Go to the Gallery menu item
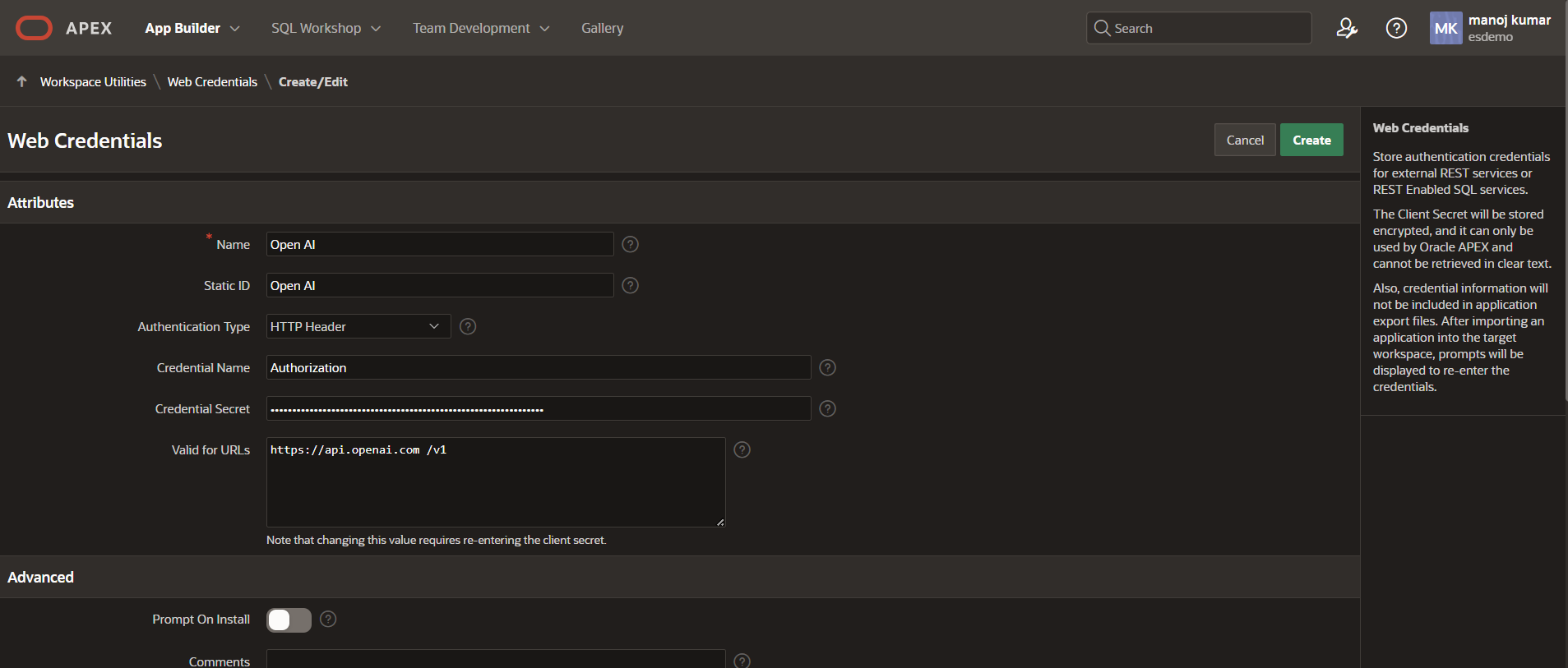Viewport: 1568px width, 668px height. click(x=602, y=28)
